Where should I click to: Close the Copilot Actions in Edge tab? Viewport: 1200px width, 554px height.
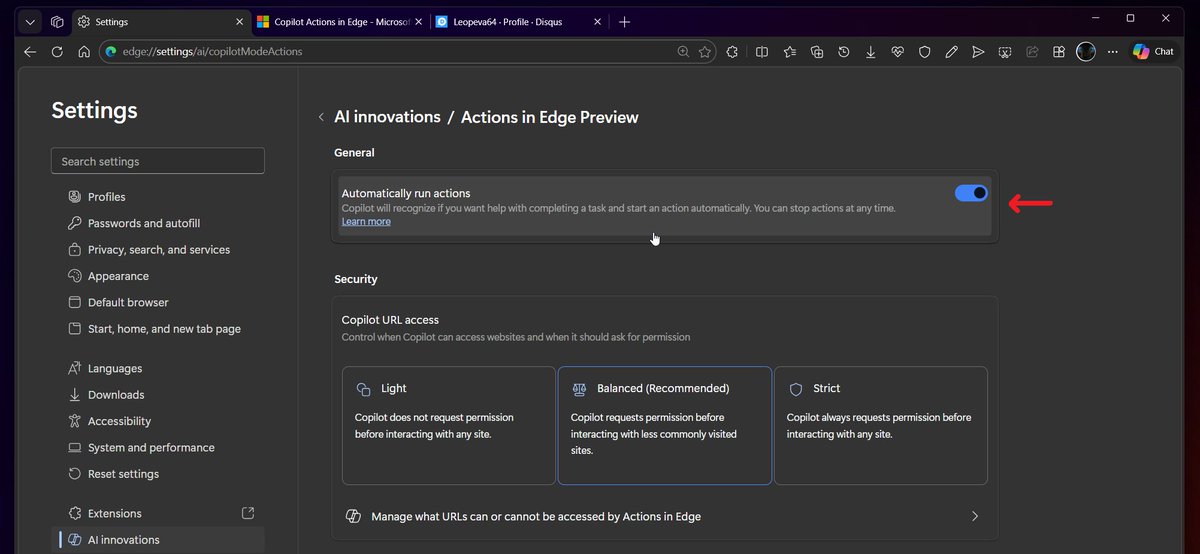tap(419, 21)
